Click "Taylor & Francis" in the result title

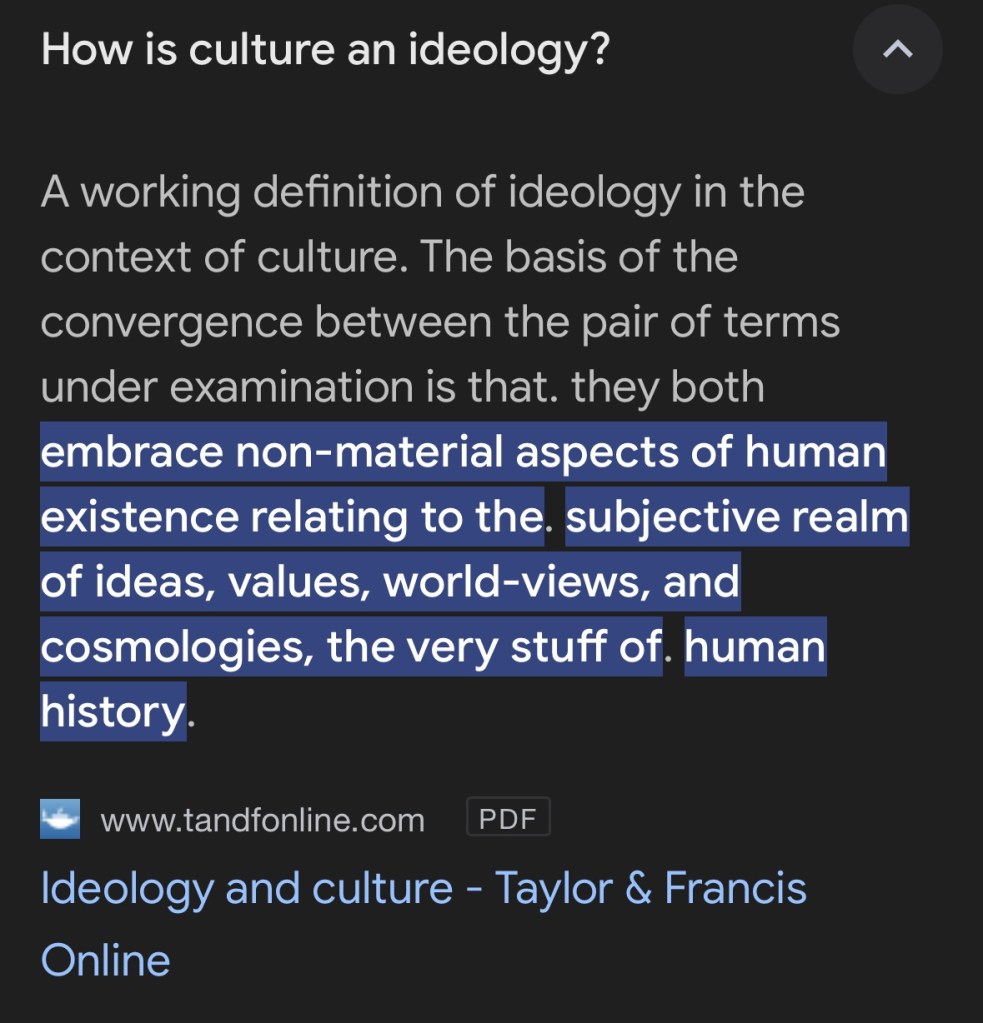[650, 888]
